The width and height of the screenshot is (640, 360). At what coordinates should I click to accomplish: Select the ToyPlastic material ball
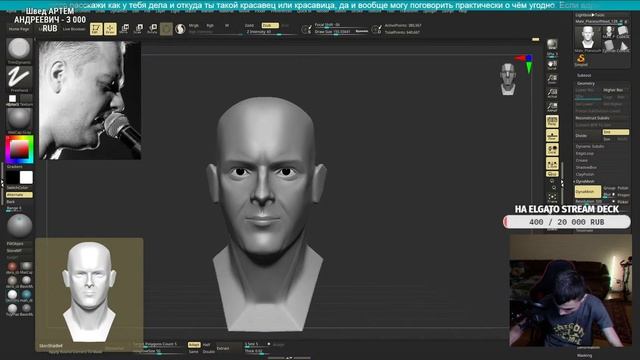coord(12,309)
